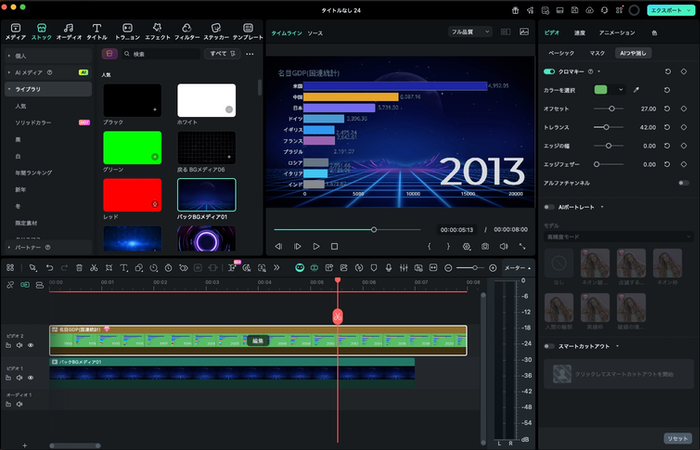Open the フル品質 preview quality dropdown
The height and width of the screenshot is (450, 700).
pyautogui.click(x=470, y=32)
